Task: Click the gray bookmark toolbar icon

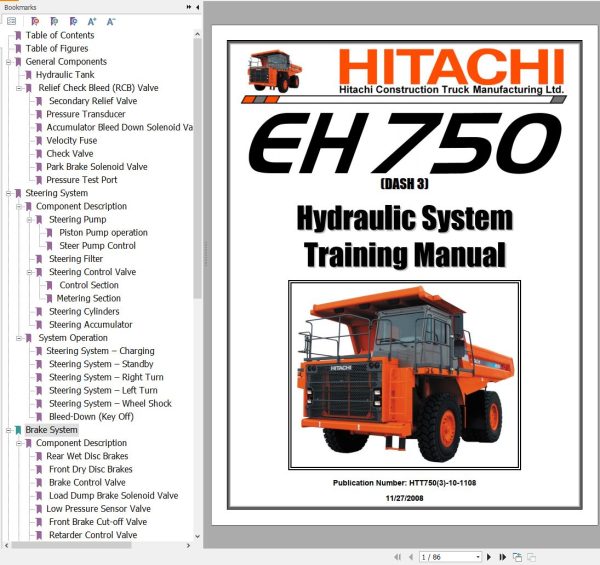Action: coord(54,21)
